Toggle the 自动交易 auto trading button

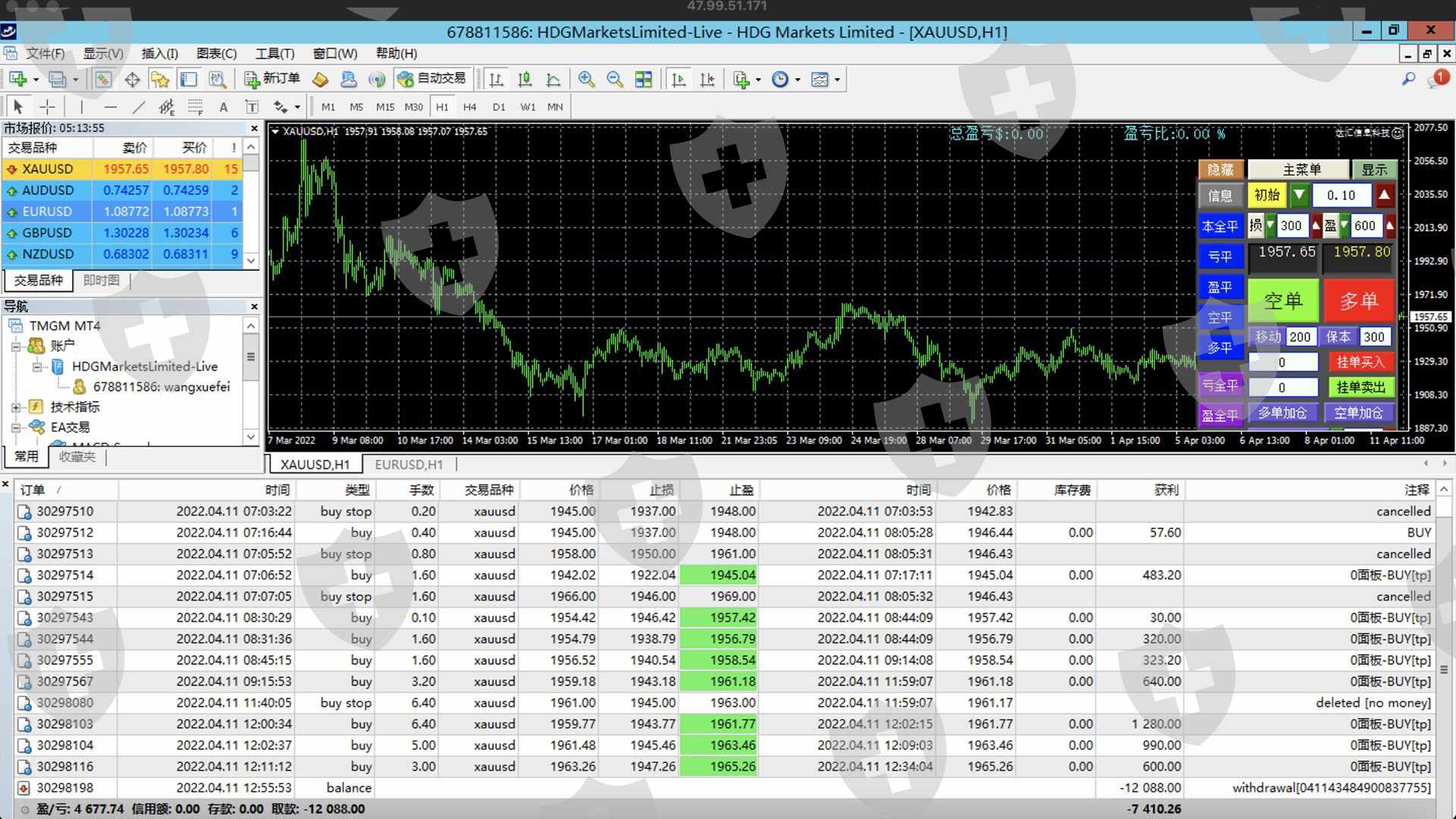tap(432, 79)
